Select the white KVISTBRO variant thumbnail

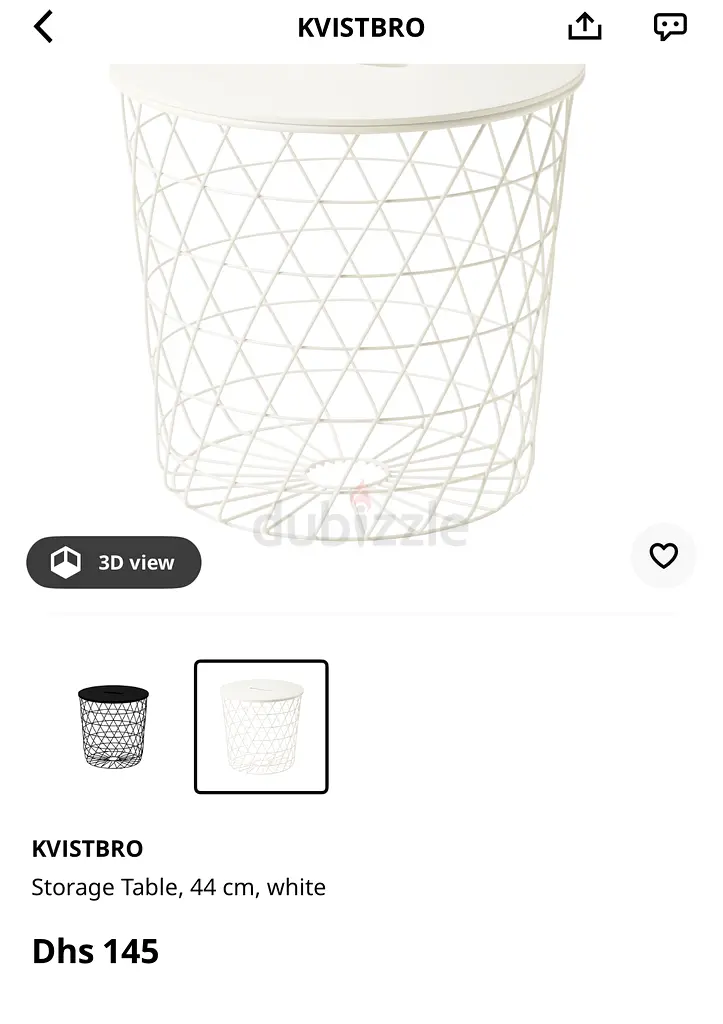261,727
